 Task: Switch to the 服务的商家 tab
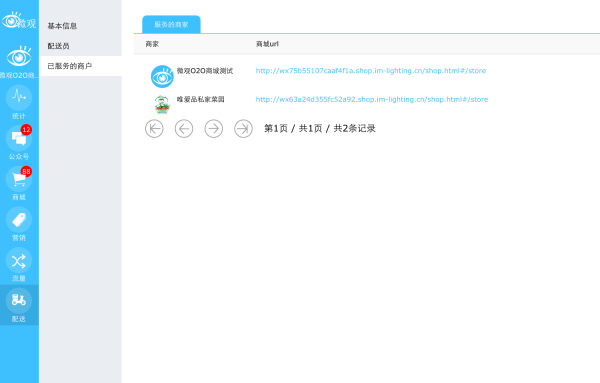tap(171, 24)
